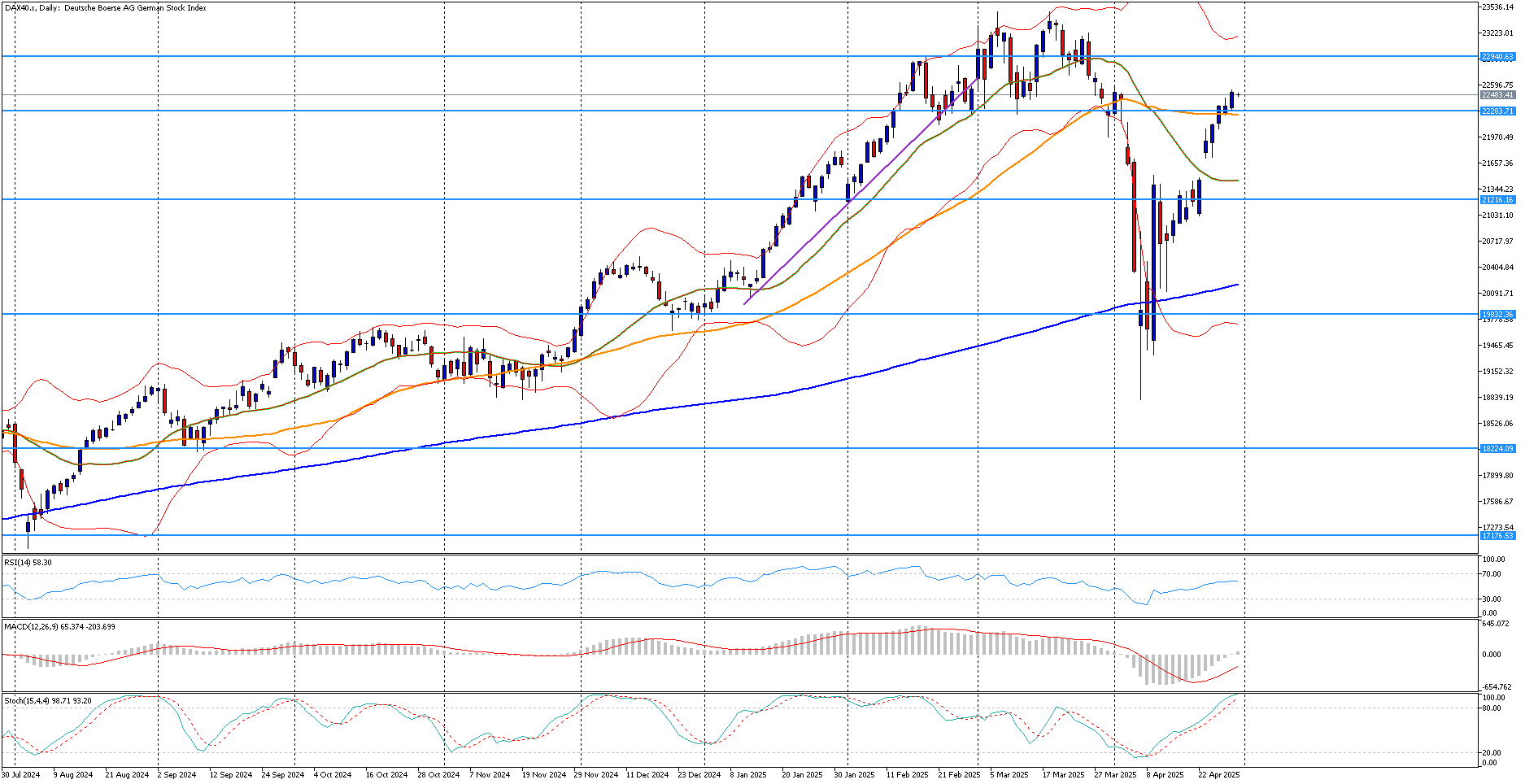The image size is (1525, 784).
Task: Click the 20 Jan 2025 date label
Action: pos(802,775)
